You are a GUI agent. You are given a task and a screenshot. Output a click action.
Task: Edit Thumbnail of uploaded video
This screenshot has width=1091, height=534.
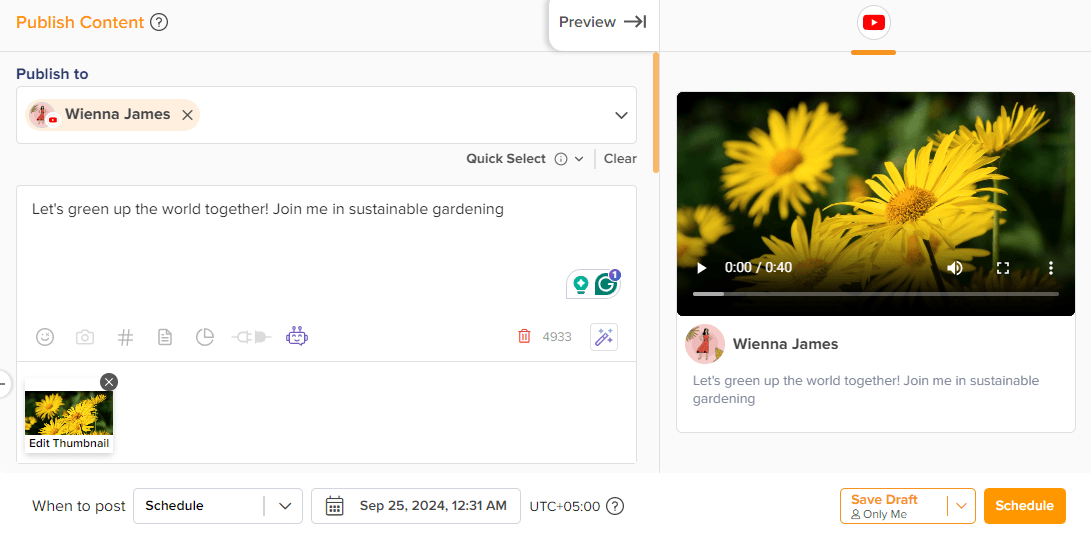click(69, 443)
